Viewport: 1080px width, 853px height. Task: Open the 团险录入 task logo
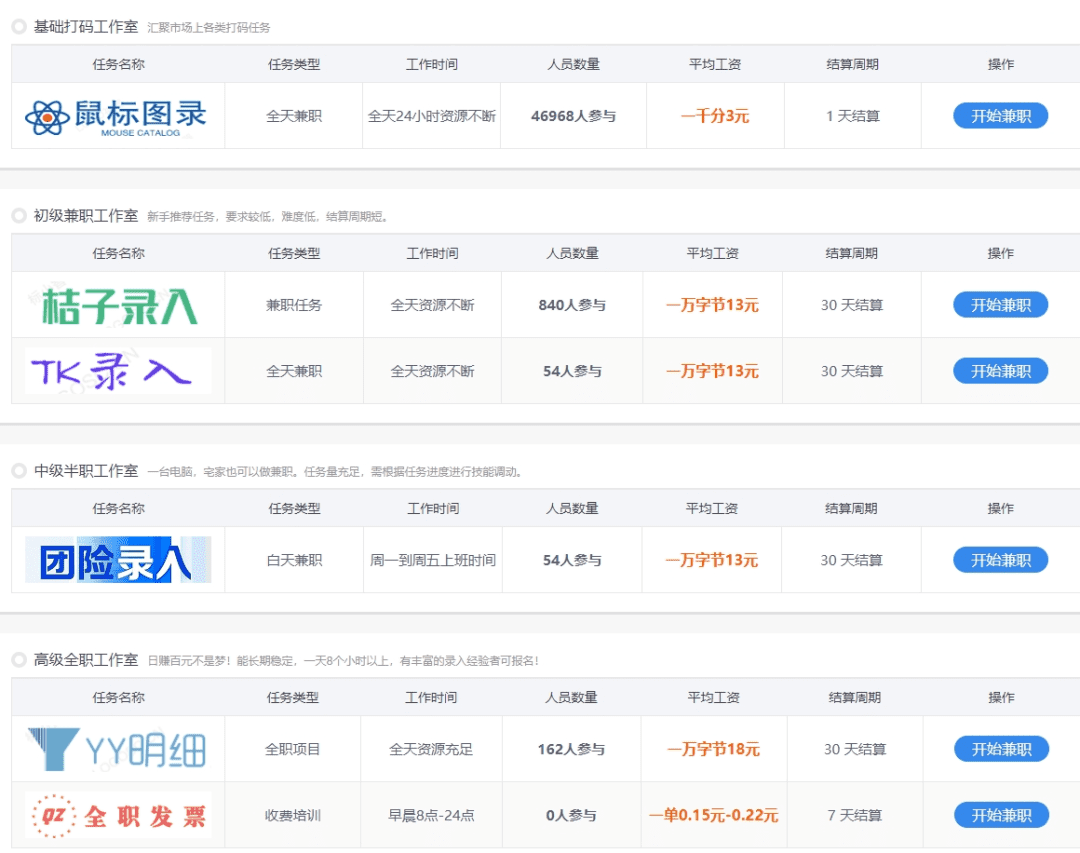click(118, 560)
